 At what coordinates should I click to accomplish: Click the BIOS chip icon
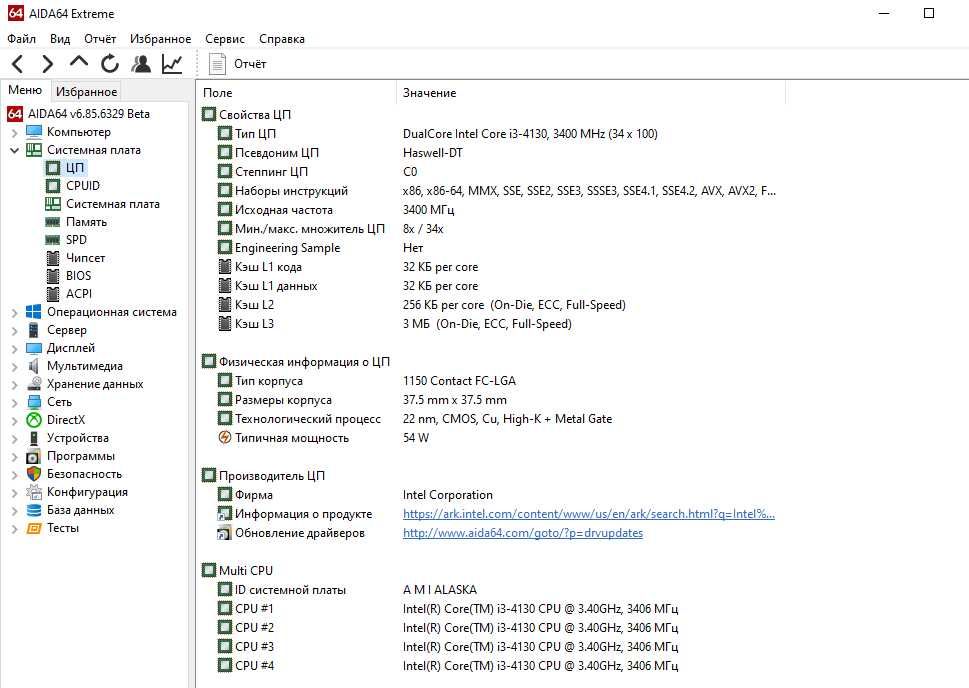(x=53, y=276)
